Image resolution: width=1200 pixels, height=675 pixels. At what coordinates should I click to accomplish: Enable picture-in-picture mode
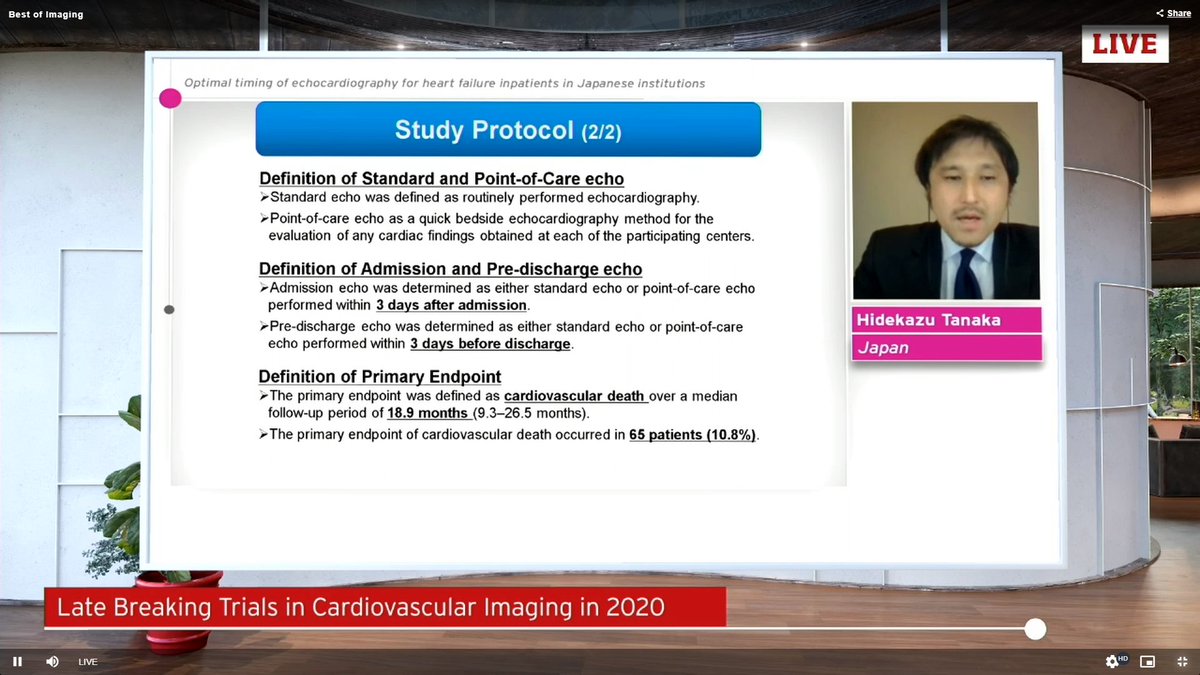click(x=1147, y=661)
